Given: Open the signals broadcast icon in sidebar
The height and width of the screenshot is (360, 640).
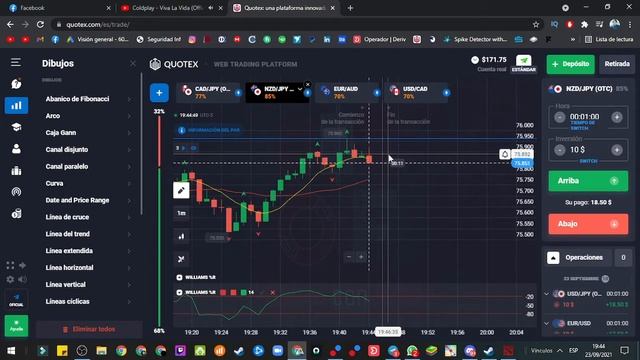Looking at the screenshot, I should (16, 191).
